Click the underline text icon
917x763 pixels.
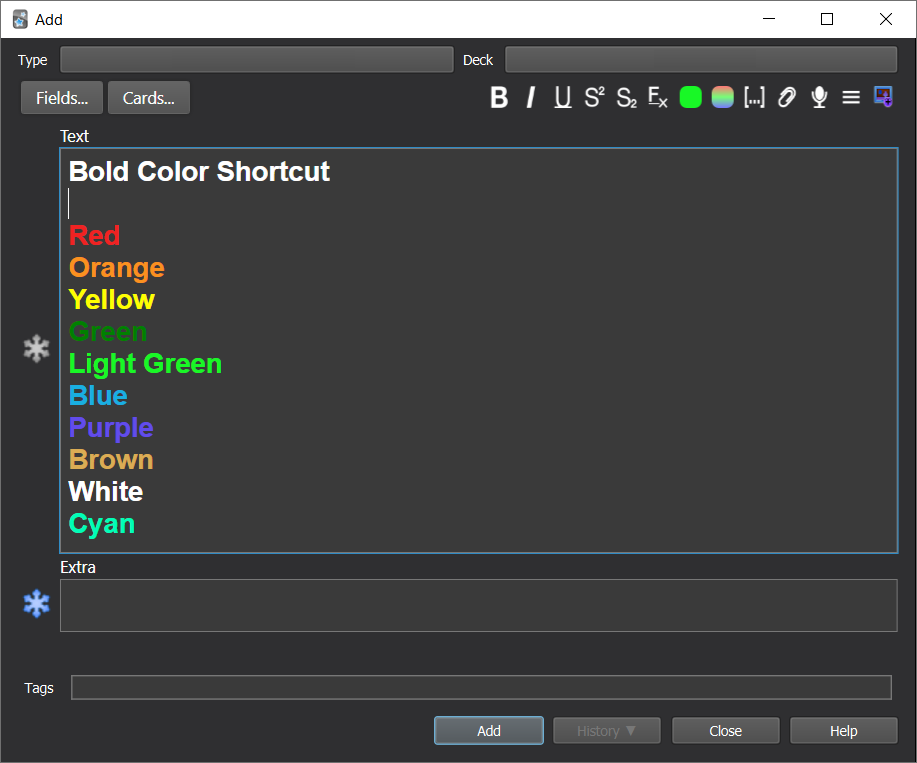[563, 97]
